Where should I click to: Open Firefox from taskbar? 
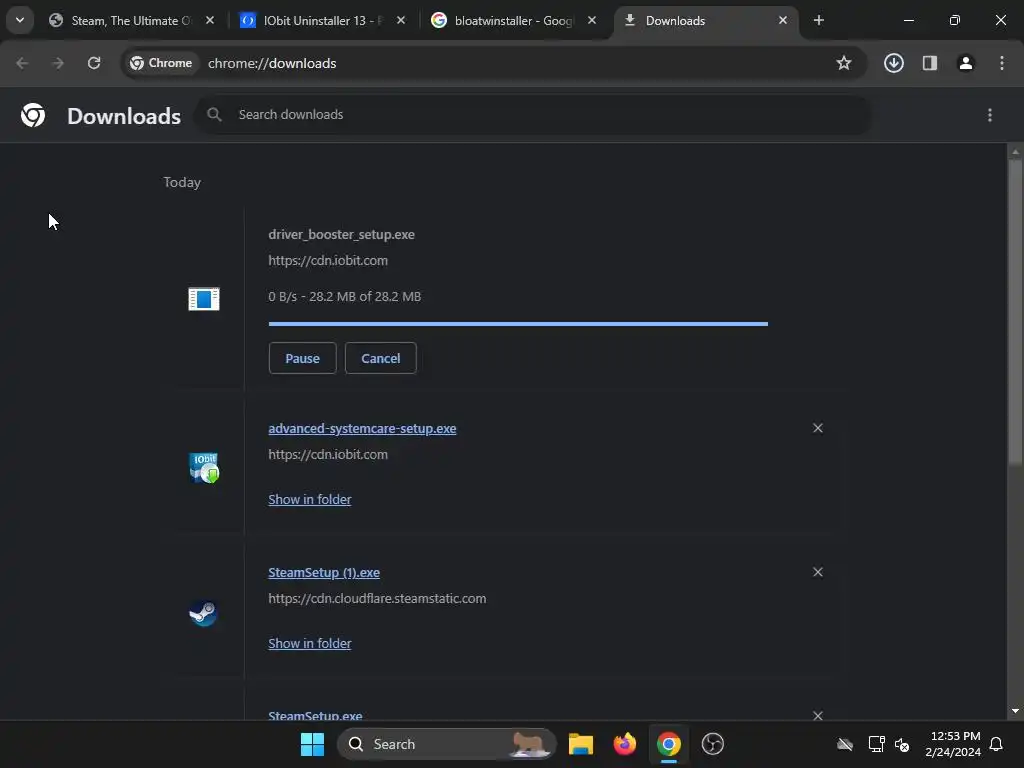[x=625, y=744]
